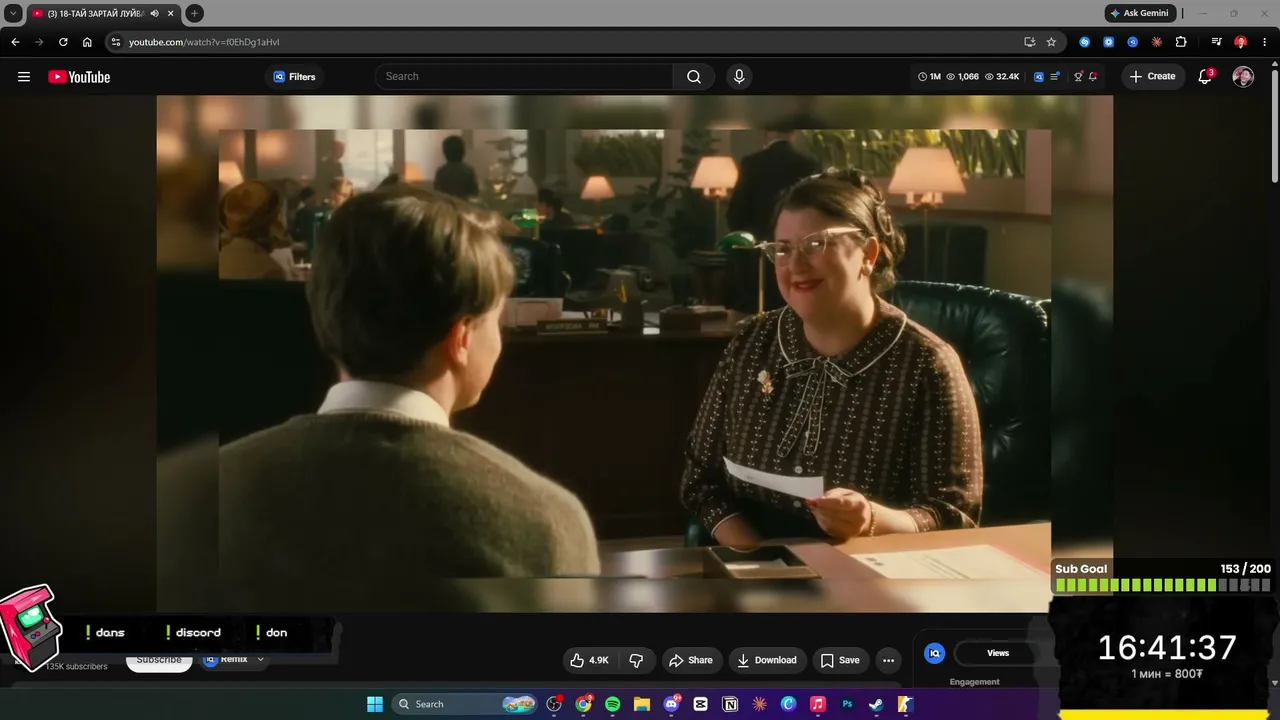Click the 1M clock stat
Image resolution: width=1280 pixels, height=720 pixels.
tap(930, 77)
